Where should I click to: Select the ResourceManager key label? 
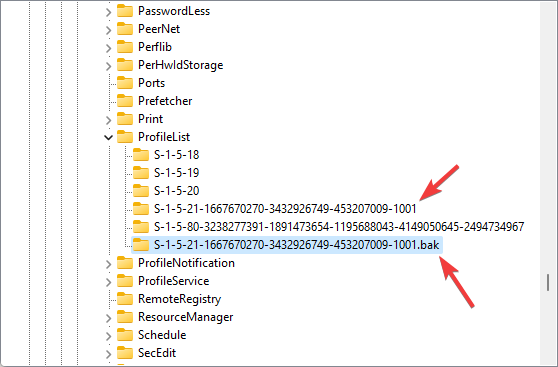(x=185, y=316)
